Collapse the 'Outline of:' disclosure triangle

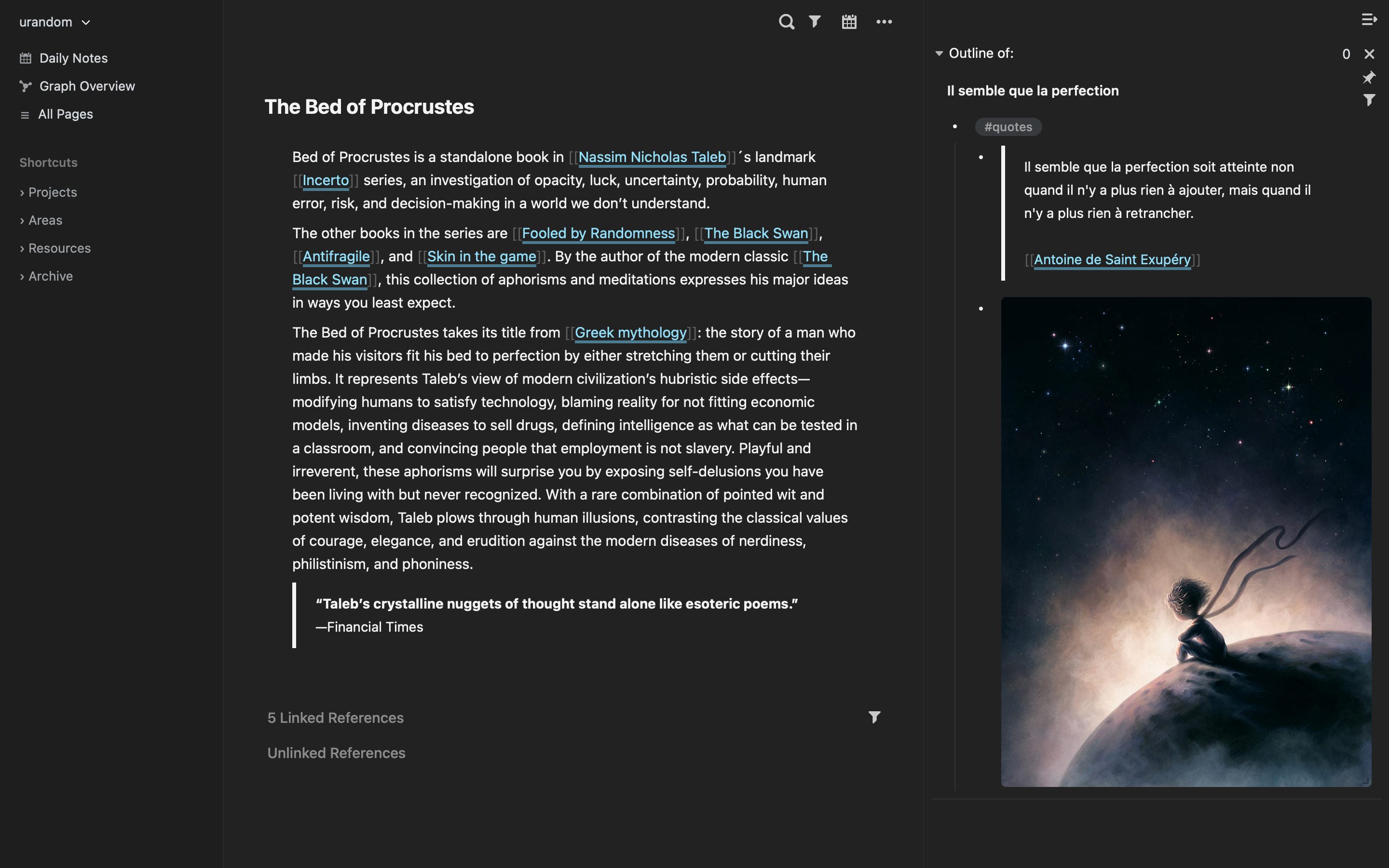pyautogui.click(x=939, y=53)
